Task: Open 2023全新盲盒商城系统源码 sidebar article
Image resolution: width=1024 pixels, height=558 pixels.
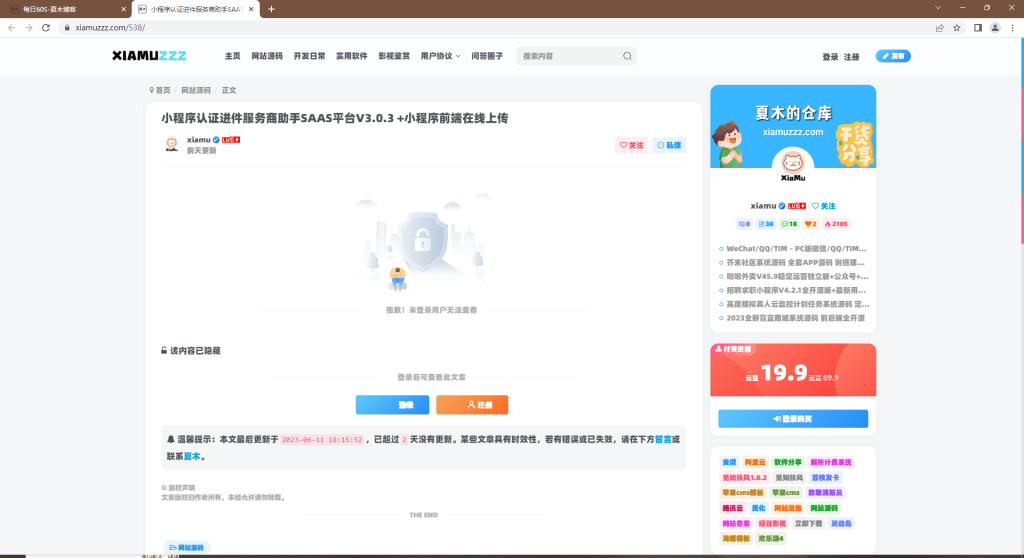Action: pos(795,318)
